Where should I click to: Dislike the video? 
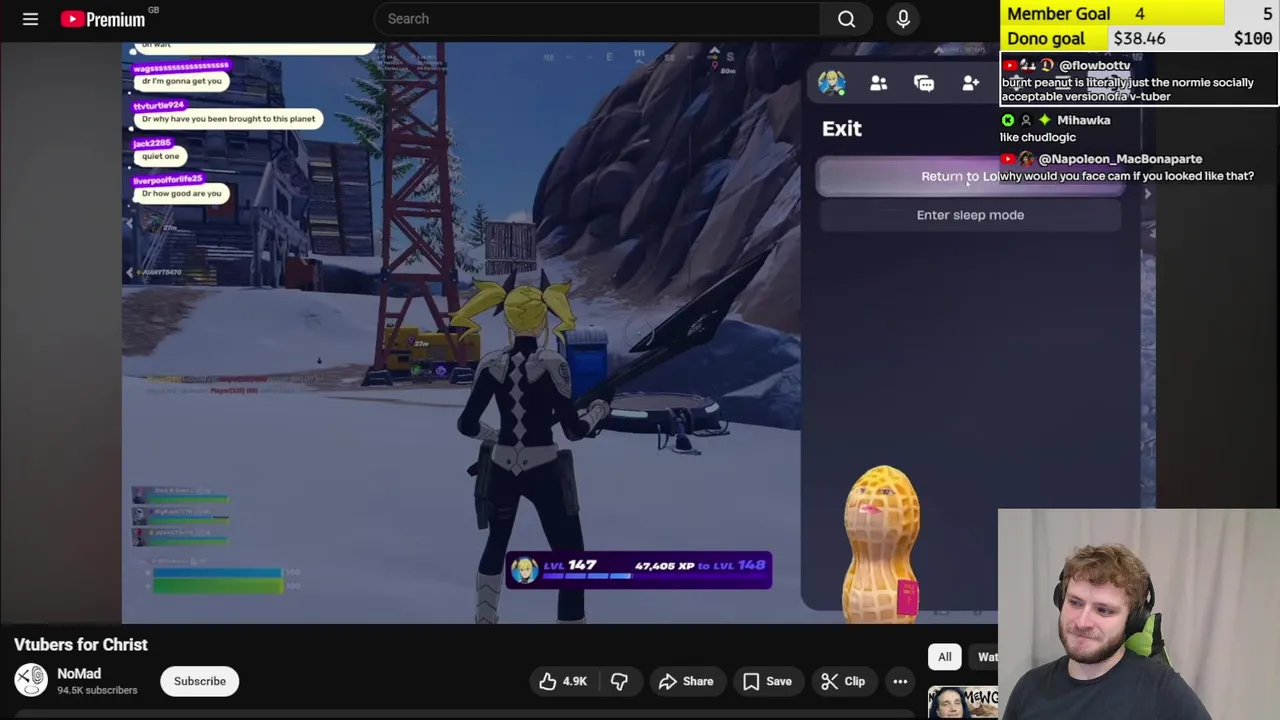pyautogui.click(x=620, y=681)
